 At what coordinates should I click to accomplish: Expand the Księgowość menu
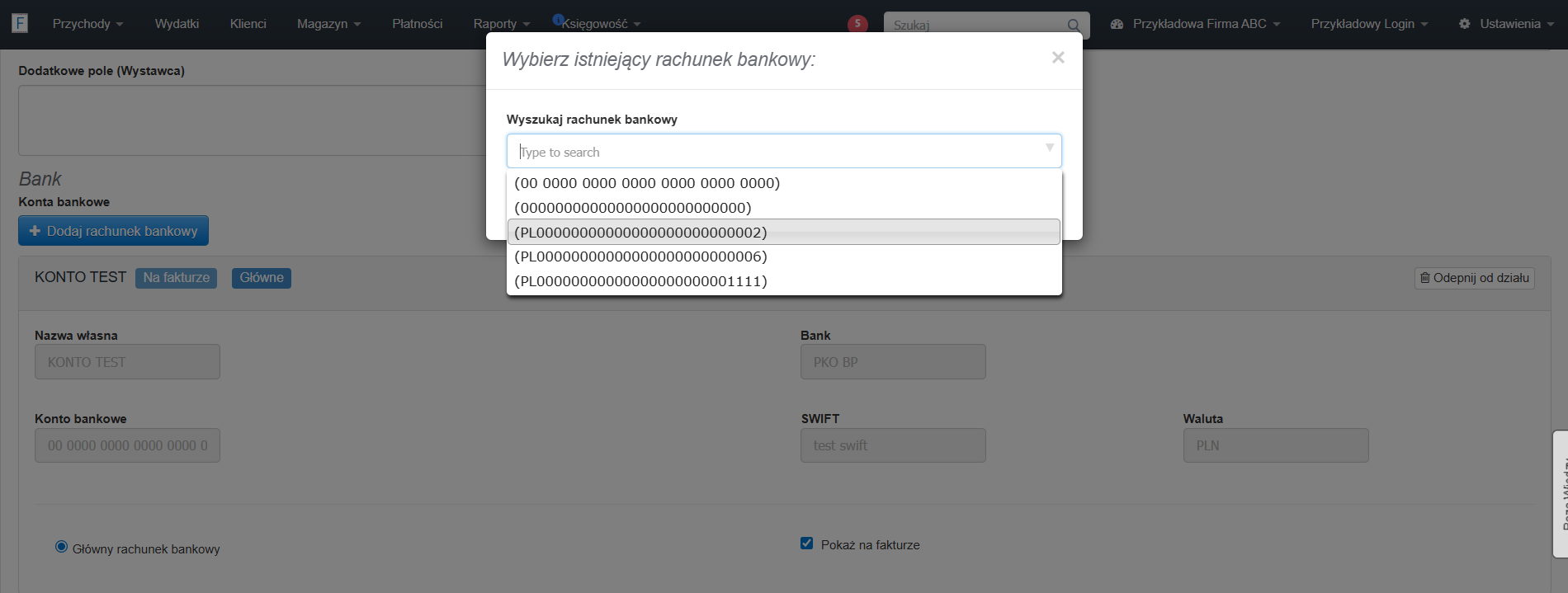pyautogui.click(x=601, y=24)
